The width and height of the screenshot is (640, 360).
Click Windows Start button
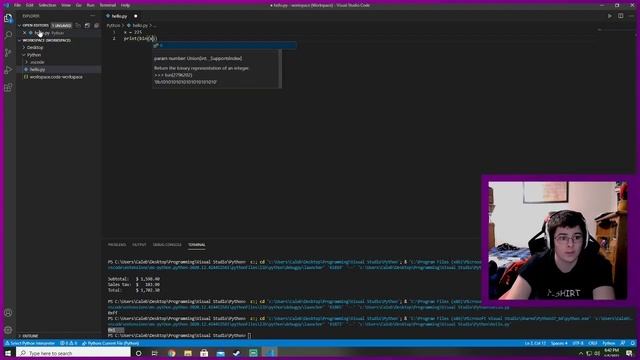8,353
